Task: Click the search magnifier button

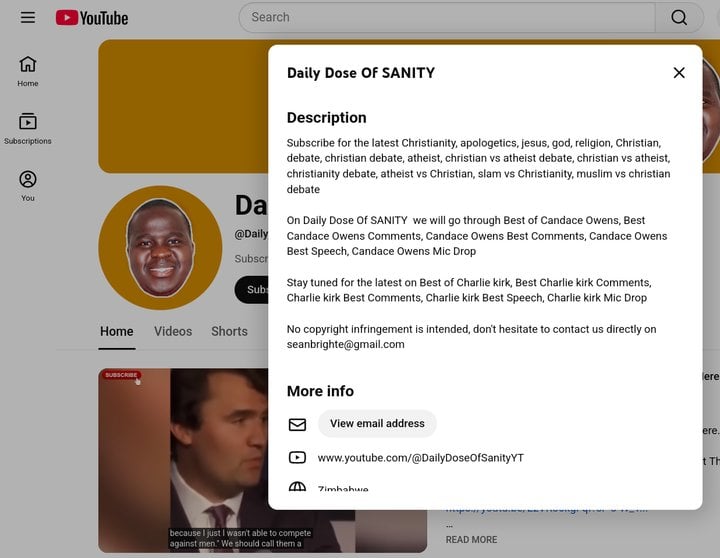Action: [x=679, y=17]
